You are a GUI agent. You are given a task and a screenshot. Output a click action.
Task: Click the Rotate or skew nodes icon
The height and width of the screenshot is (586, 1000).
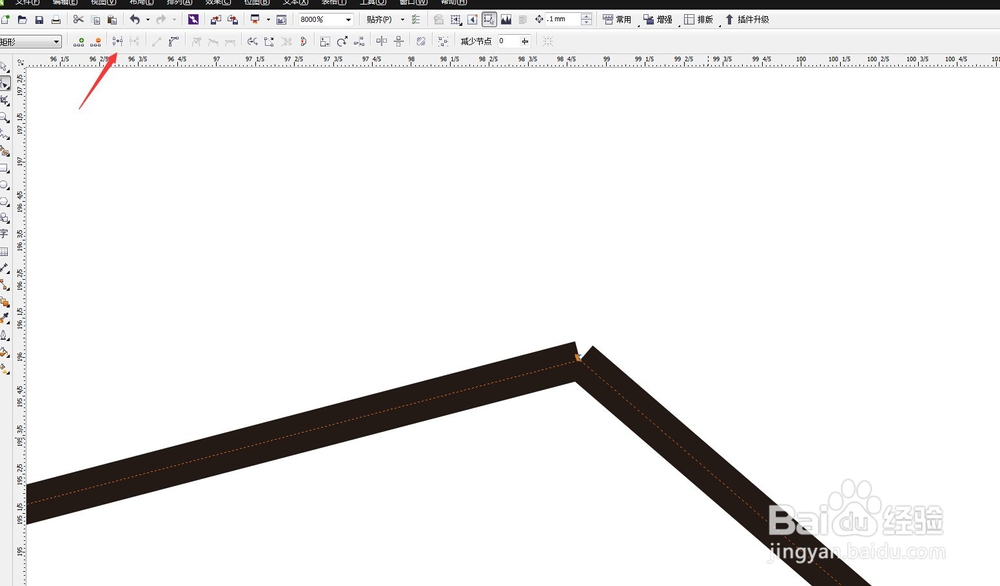pos(342,41)
